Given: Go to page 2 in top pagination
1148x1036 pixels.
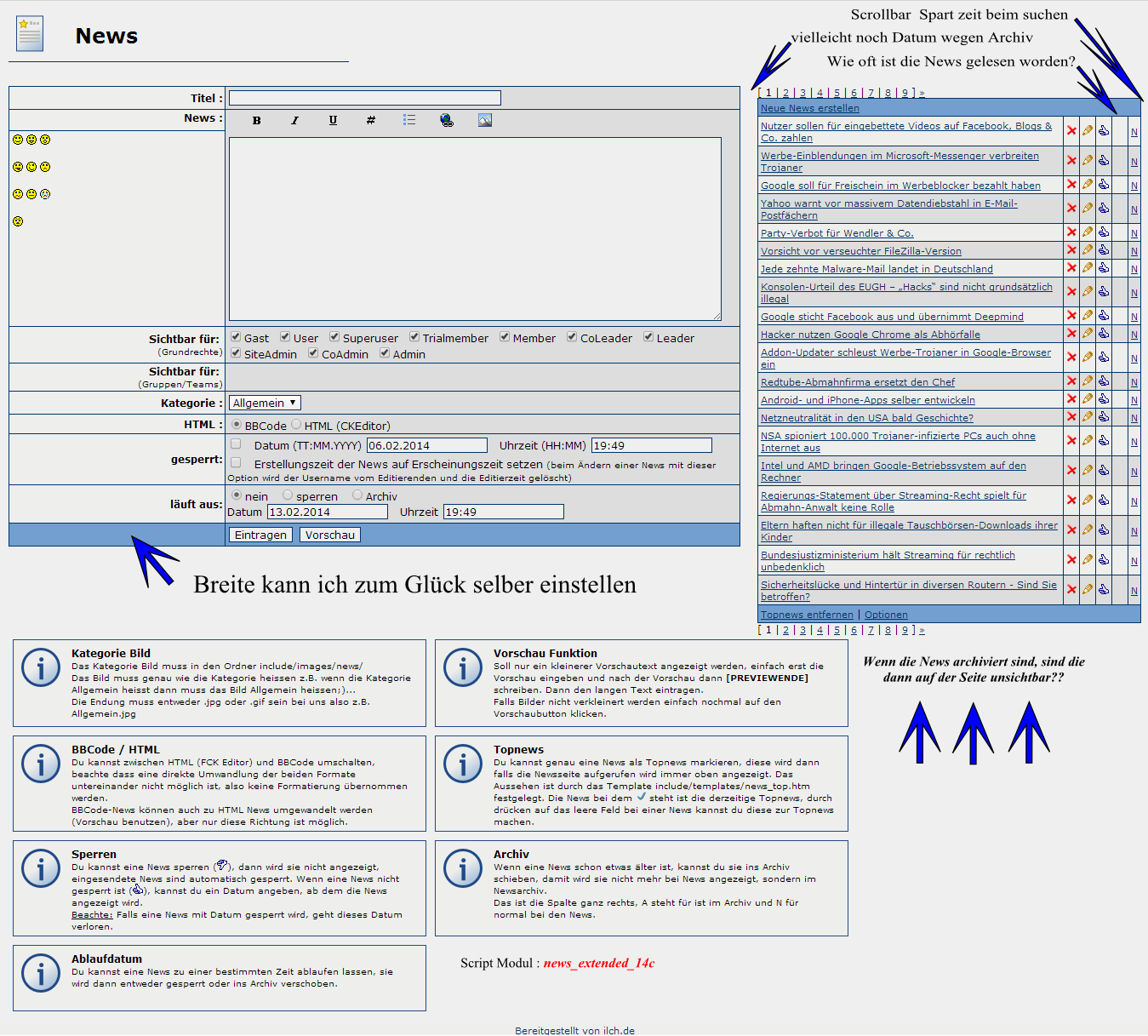Looking at the screenshot, I should point(785,94).
